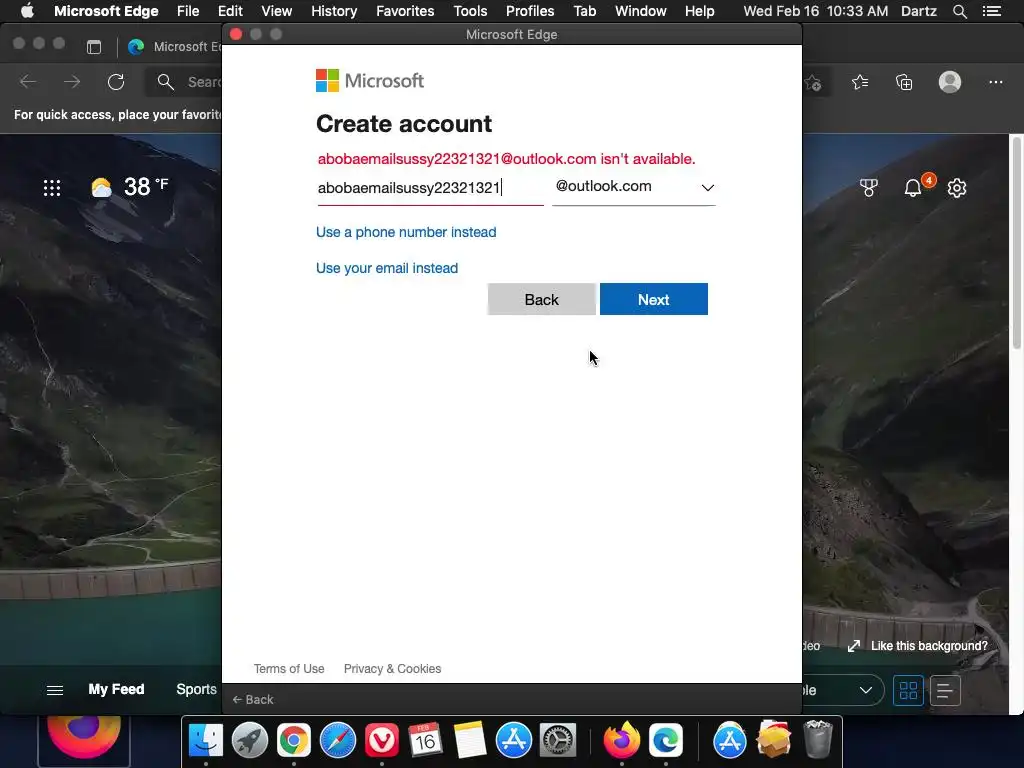Open the Collections icon

pyautogui.click(x=904, y=82)
